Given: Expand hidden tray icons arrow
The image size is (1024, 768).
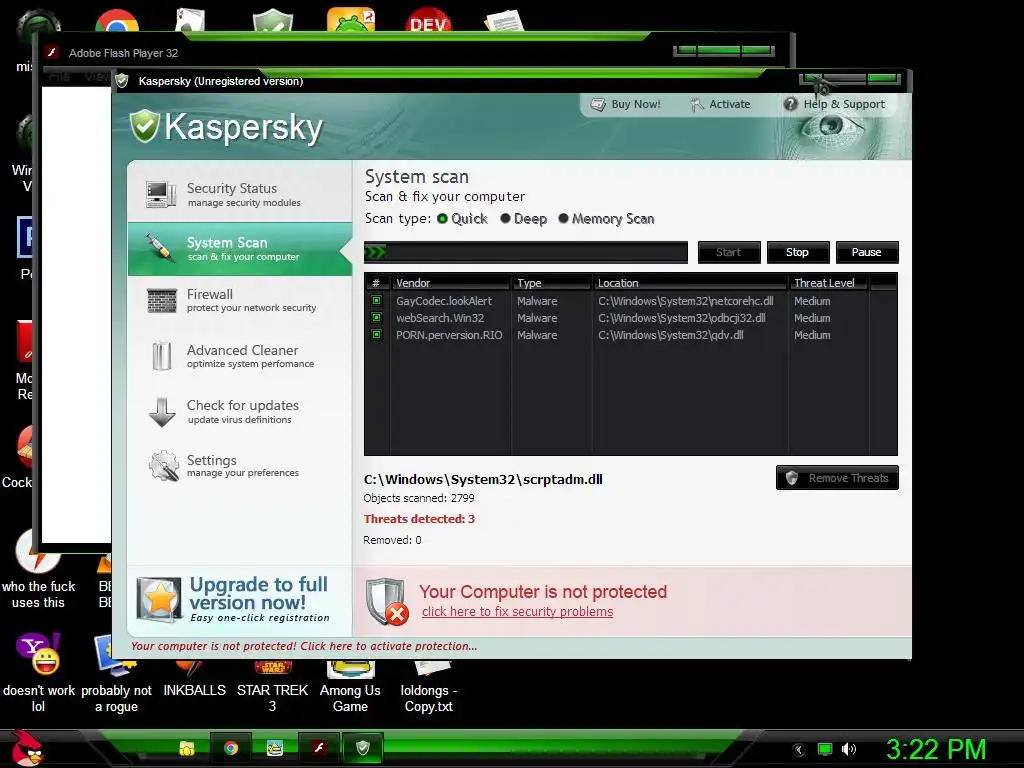Looking at the screenshot, I should click(799, 750).
